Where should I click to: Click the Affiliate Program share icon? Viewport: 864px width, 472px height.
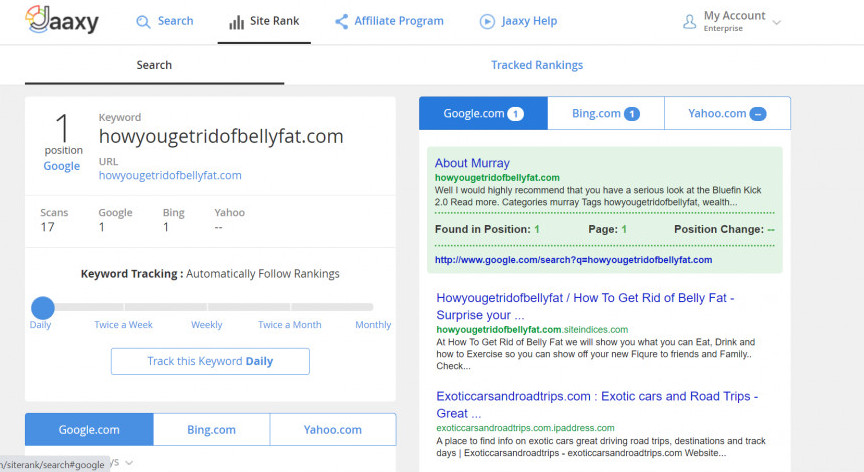point(342,21)
